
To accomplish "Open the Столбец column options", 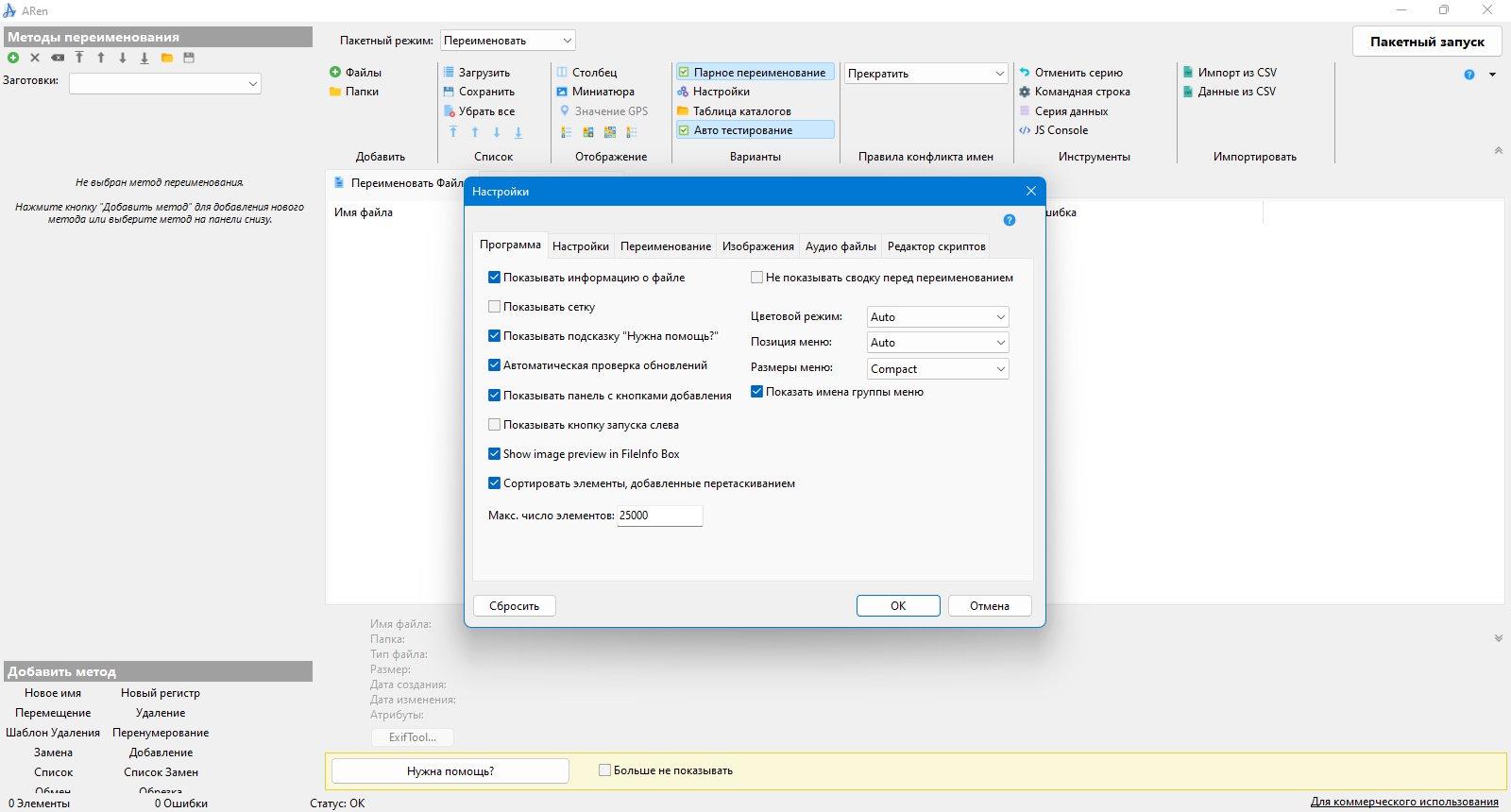I will click(x=586, y=72).
